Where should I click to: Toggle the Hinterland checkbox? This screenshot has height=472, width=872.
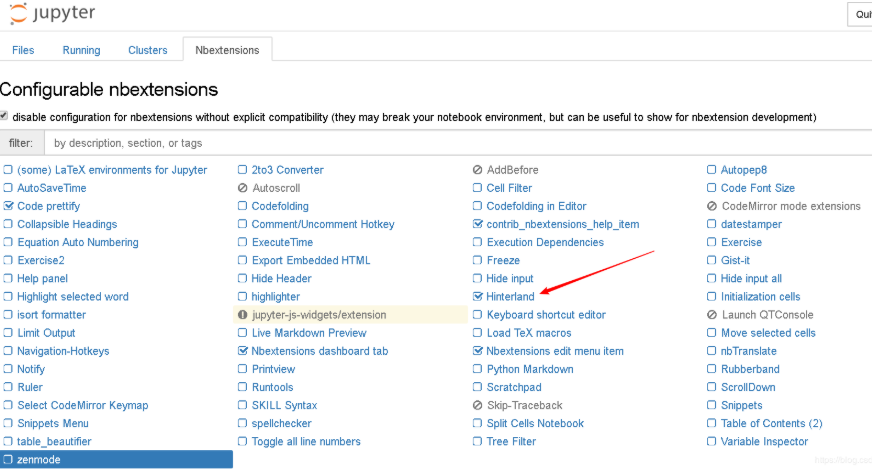(478, 297)
